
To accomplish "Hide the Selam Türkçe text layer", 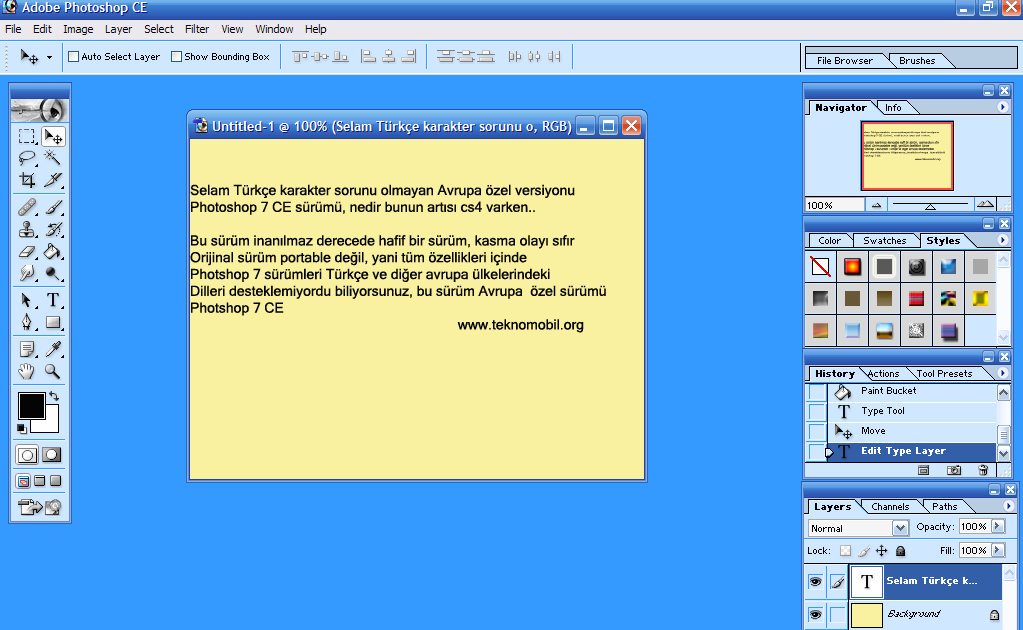I will [816, 581].
